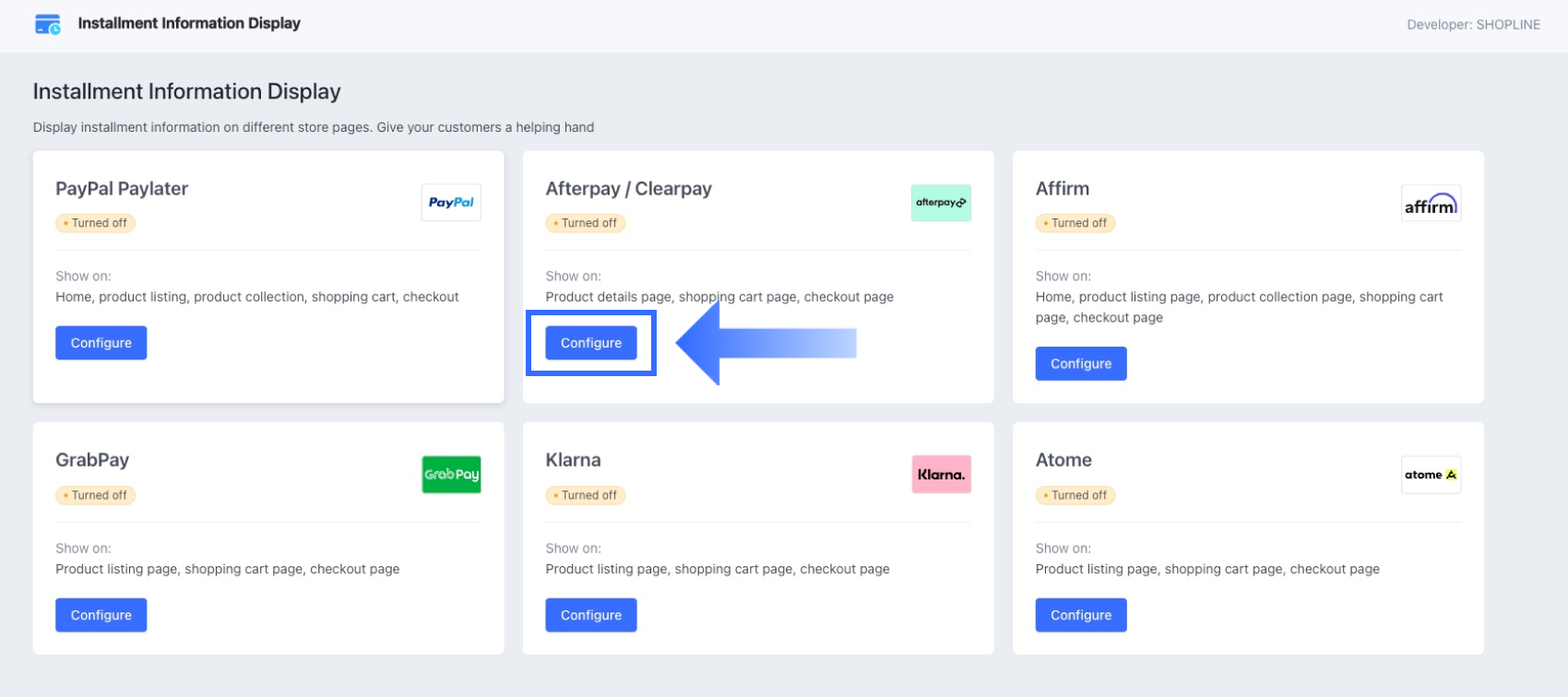This screenshot has width=1568, height=697.
Task: Select the Klarna card title
Action: coord(573,460)
